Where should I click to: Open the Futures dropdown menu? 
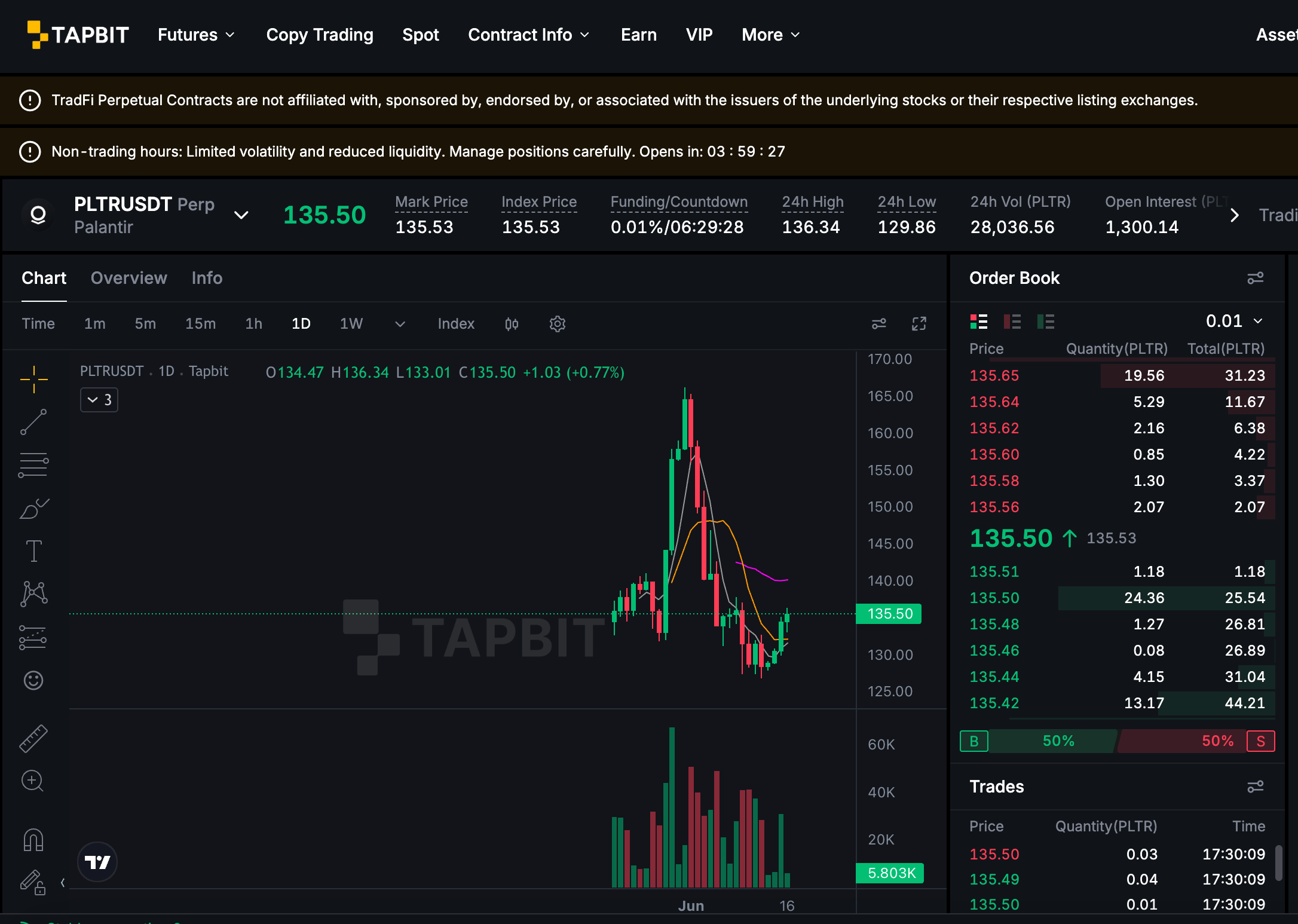[196, 35]
